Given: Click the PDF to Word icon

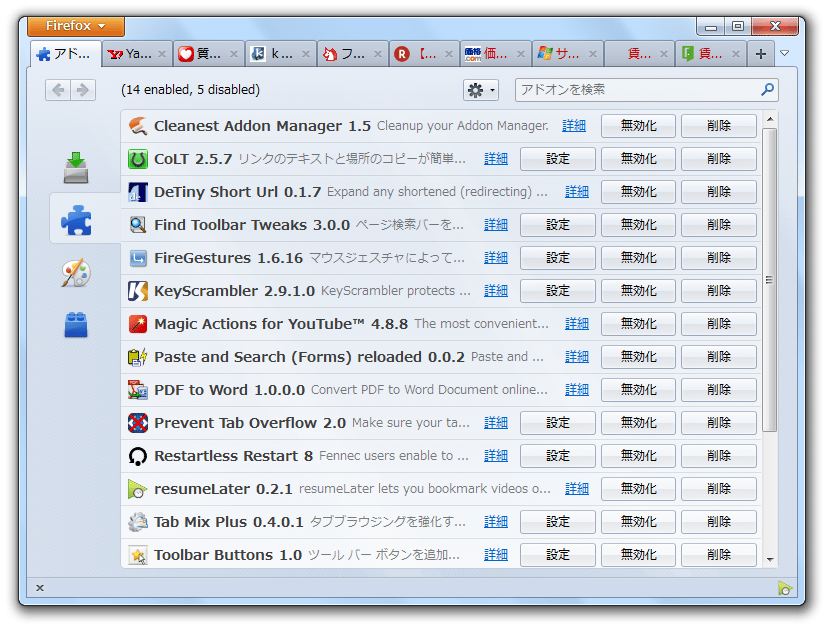Looking at the screenshot, I should click(x=138, y=390).
